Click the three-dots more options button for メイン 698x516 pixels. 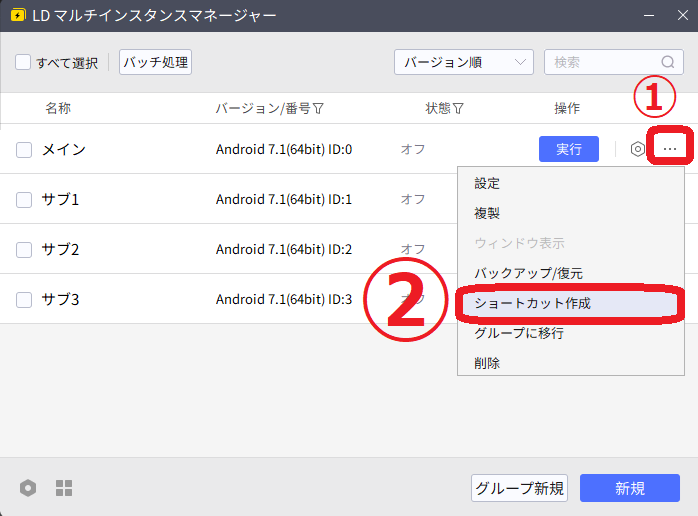click(669, 149)
